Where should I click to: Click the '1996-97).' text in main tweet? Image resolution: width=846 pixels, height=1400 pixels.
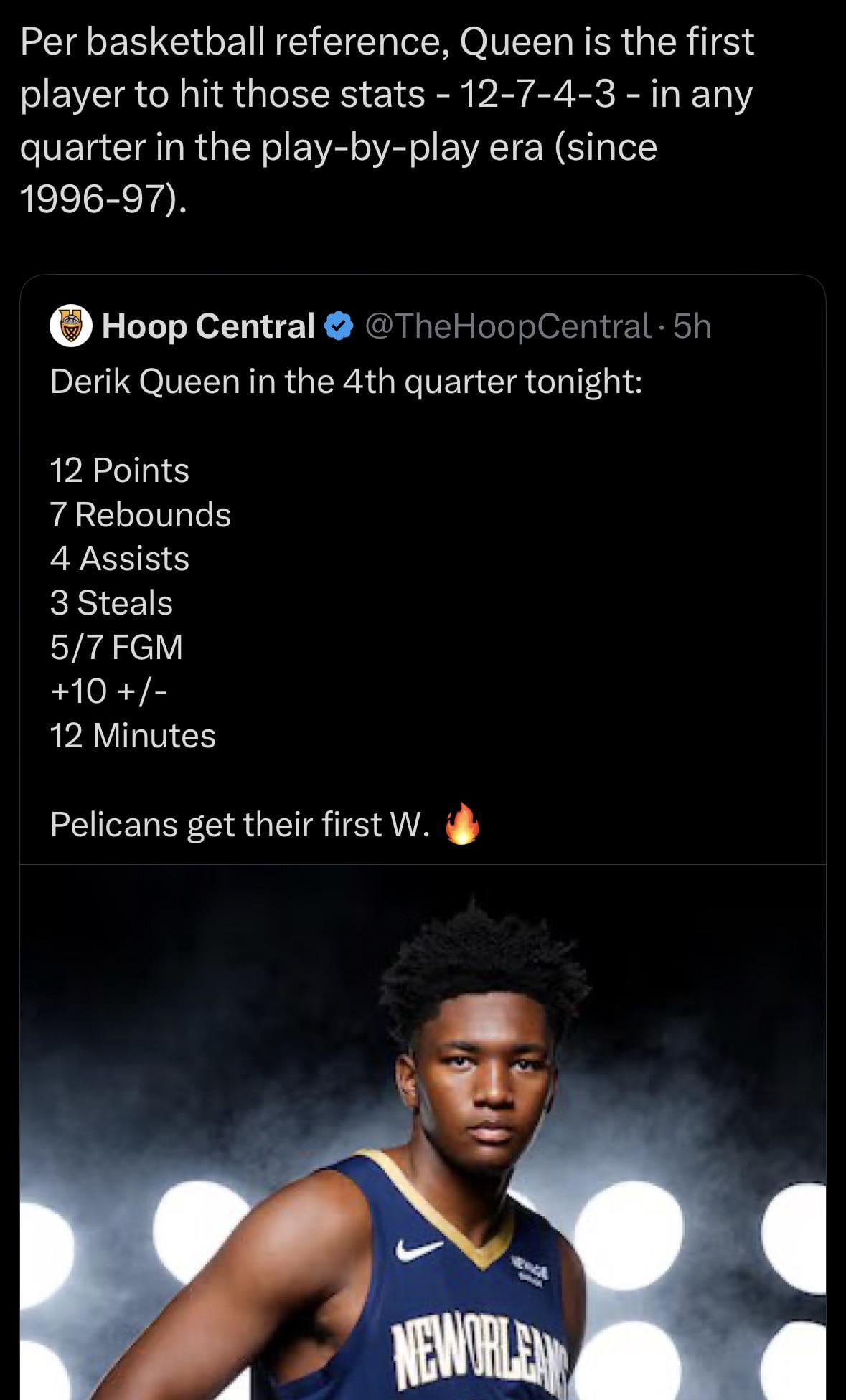pyautogui.click(x=104, y=199)
